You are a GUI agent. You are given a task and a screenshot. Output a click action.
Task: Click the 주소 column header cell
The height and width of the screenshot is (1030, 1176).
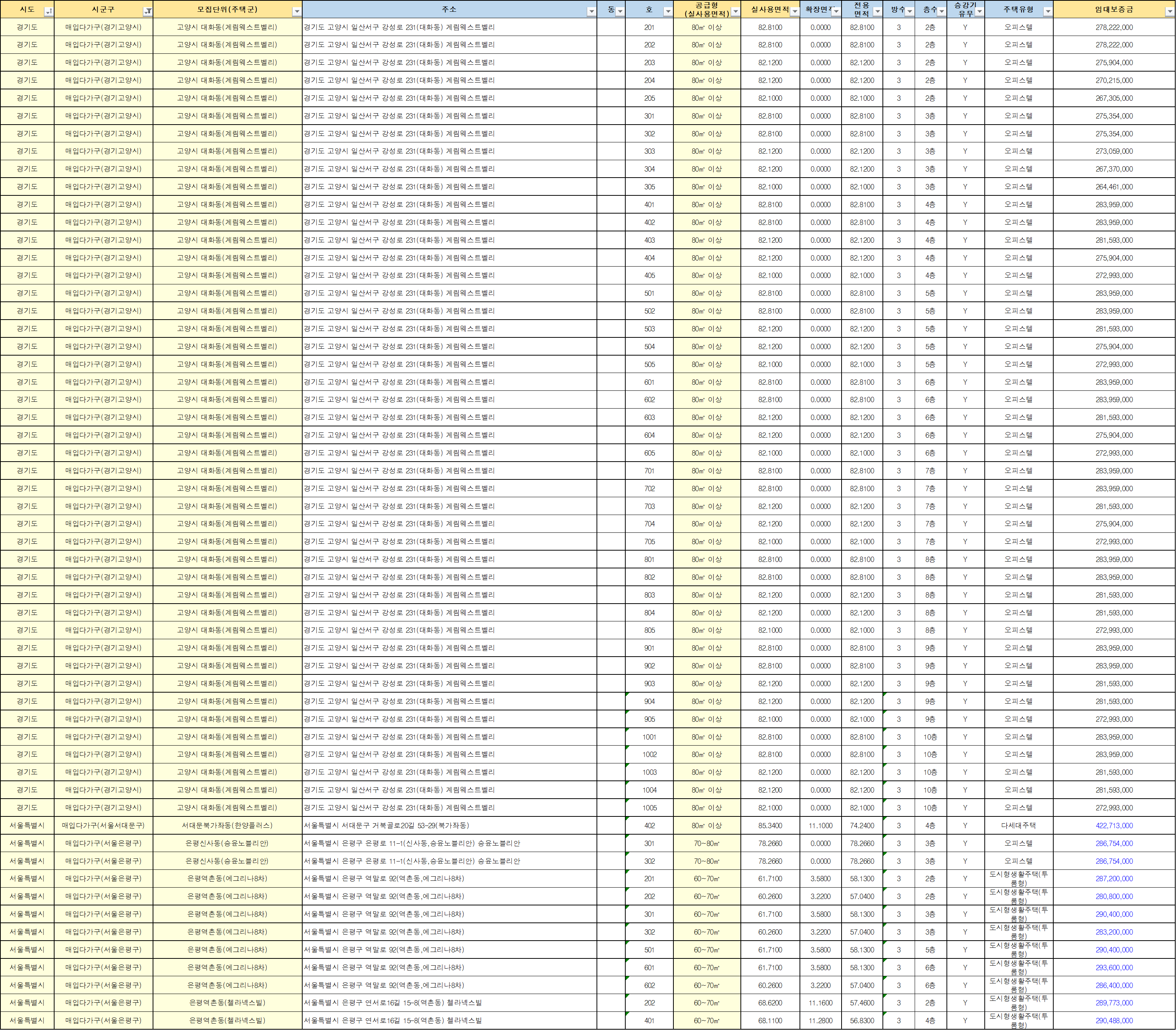point(448,9)
